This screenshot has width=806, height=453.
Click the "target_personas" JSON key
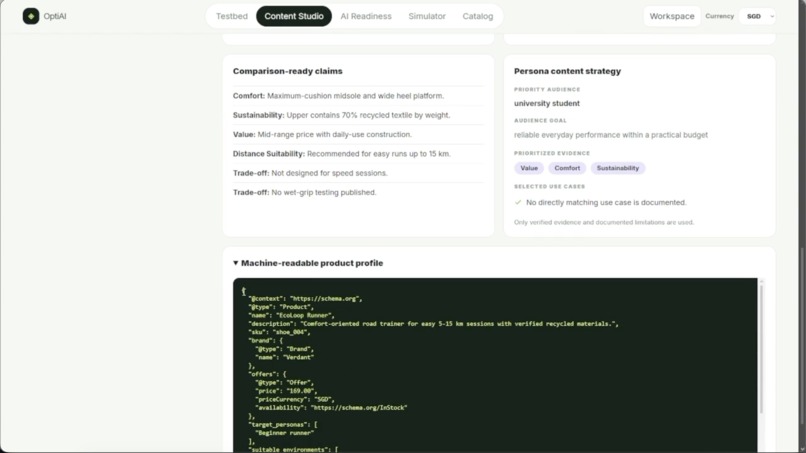279,425
